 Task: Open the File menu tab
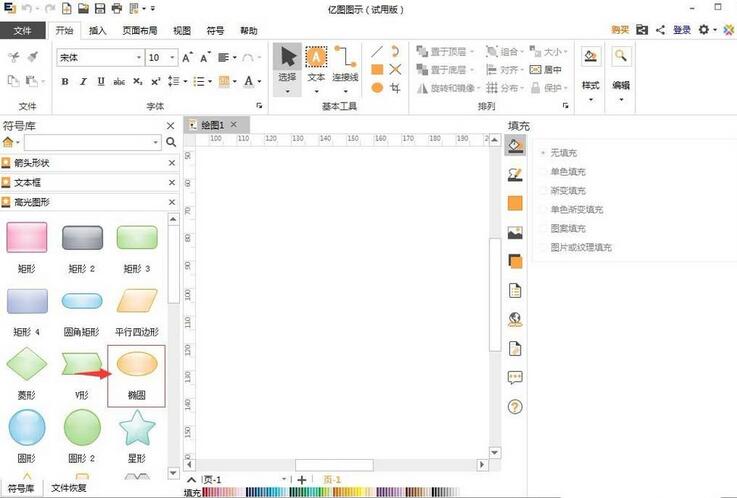23,31
